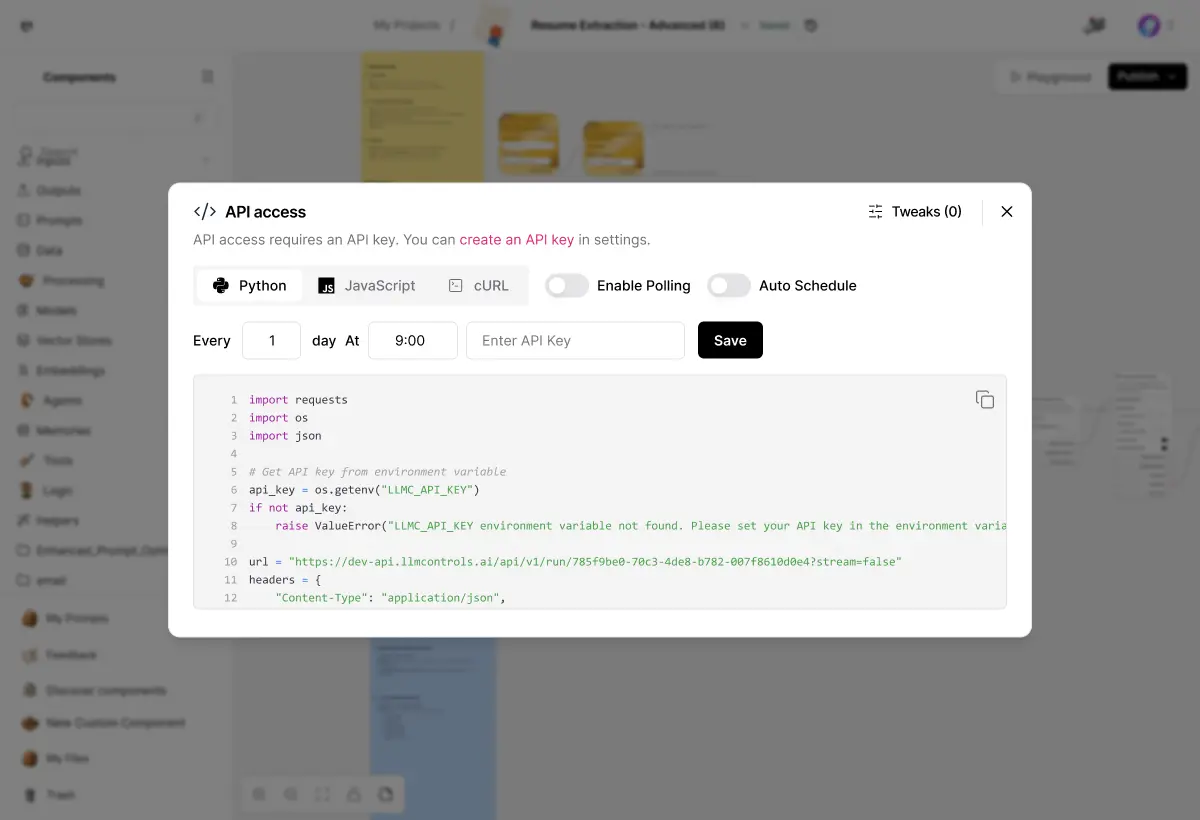Viewport: 1200px width, 820px height.
Task: Turn on Auto Schedule
Action: [729, 285]
